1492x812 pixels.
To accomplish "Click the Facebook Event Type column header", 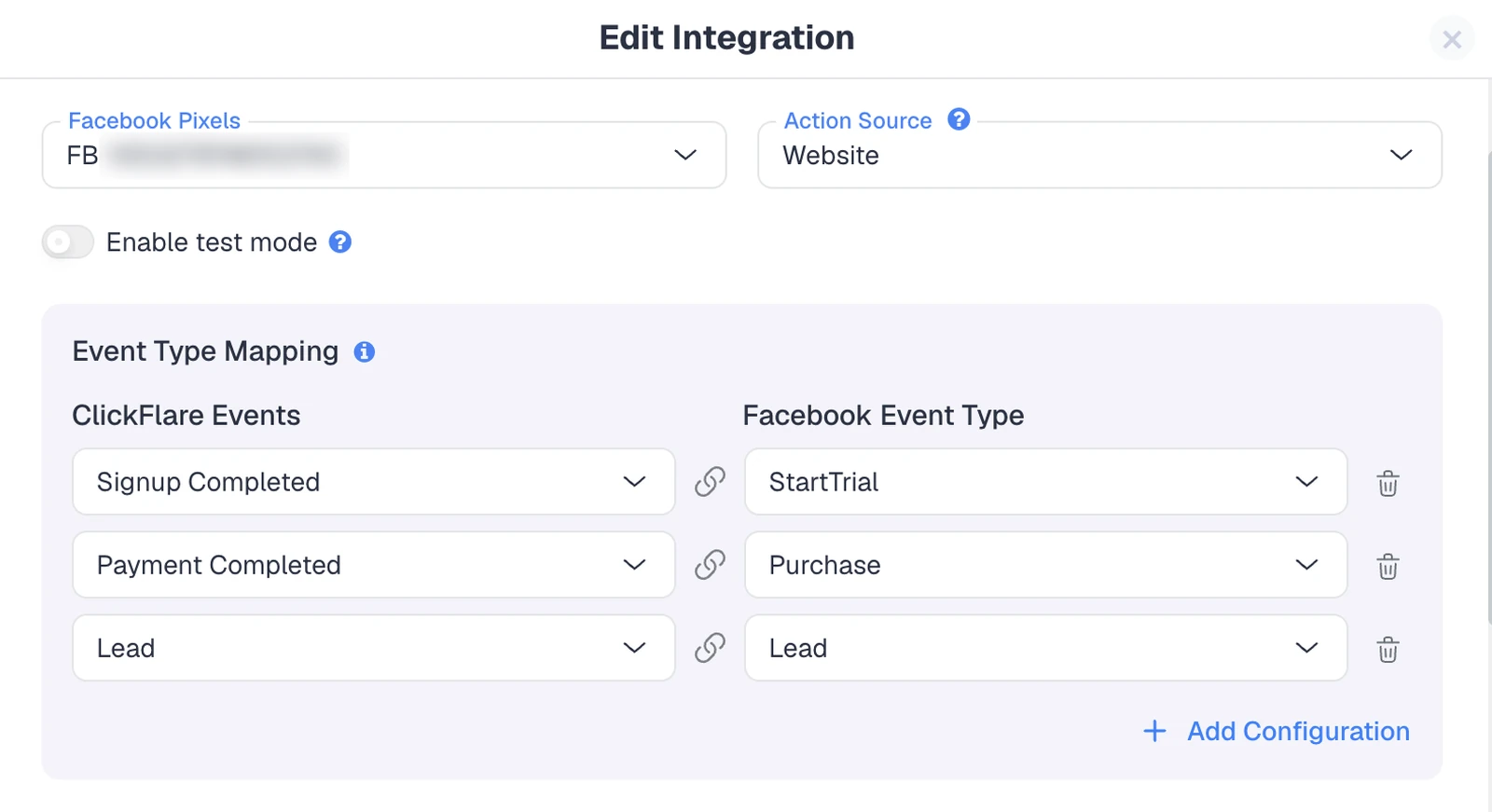I will pos(883,415).
